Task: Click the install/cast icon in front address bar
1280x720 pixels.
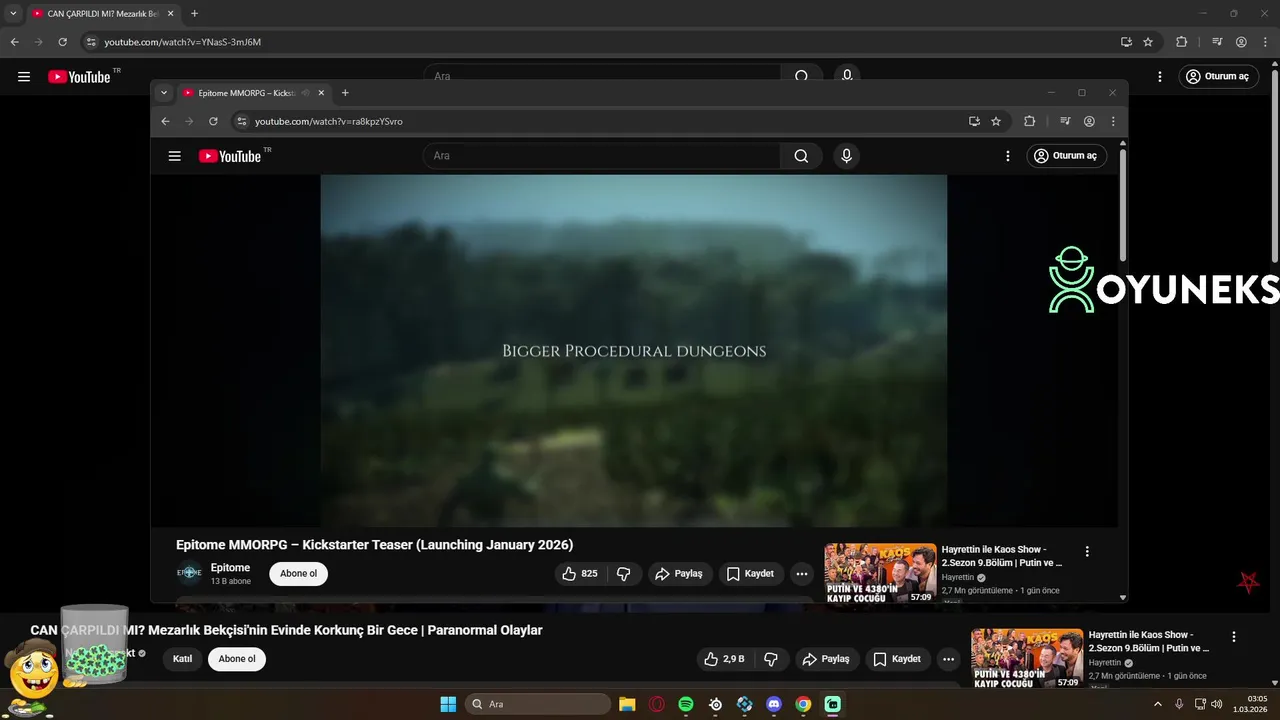Action: [x=974, y=121]
